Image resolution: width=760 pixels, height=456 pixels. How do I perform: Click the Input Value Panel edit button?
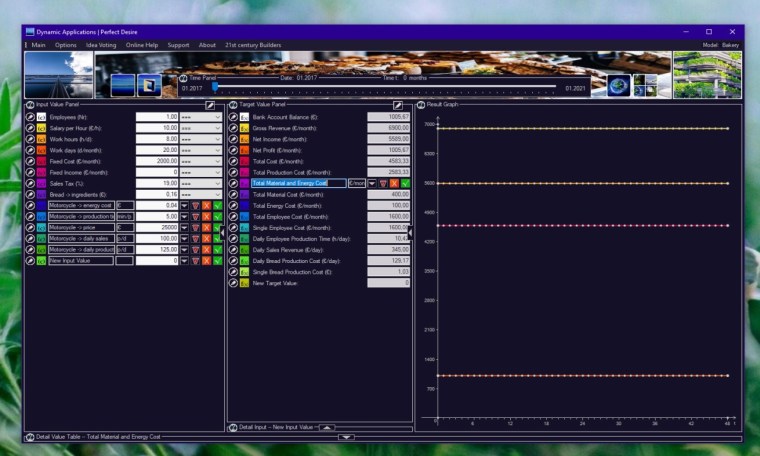[210, 104]
